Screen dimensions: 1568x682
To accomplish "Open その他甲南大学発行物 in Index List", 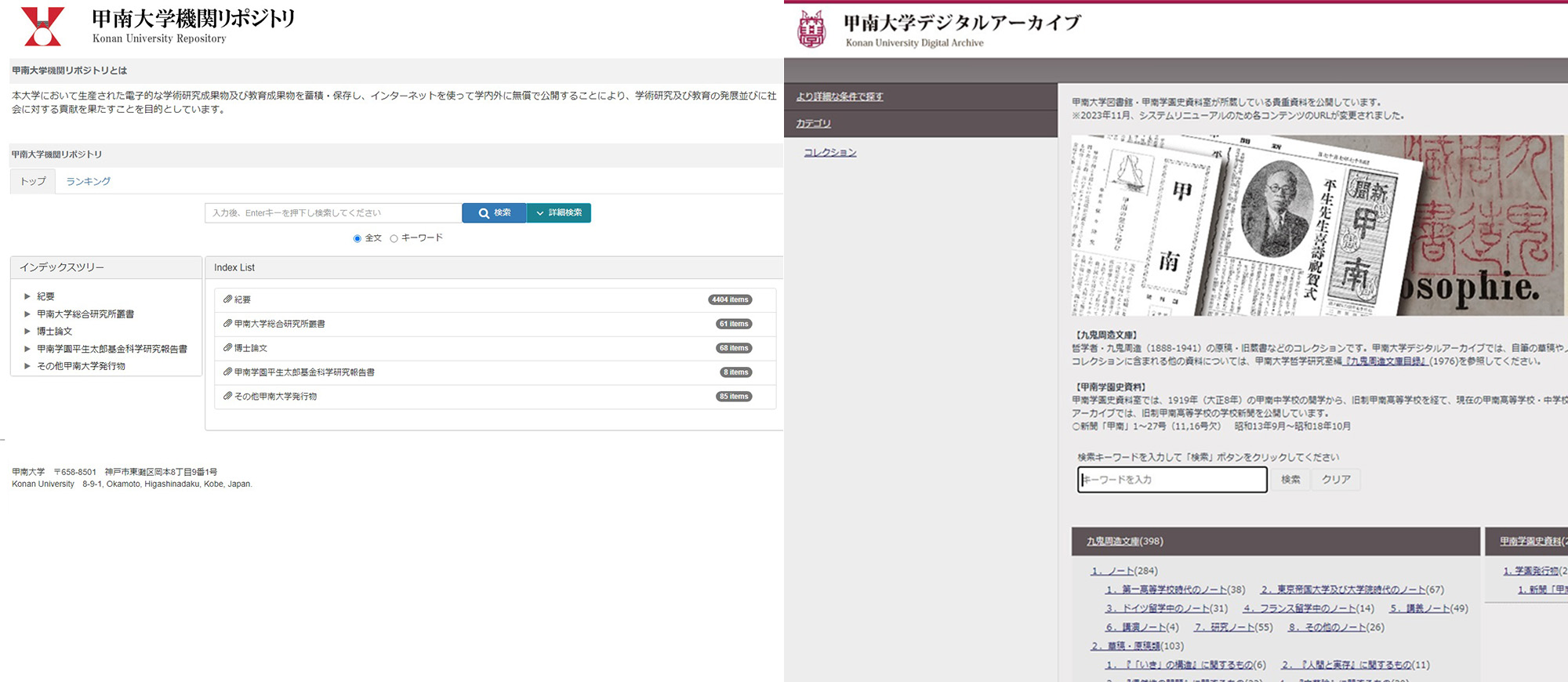I will pyautogui.click(x=275, y=397).
